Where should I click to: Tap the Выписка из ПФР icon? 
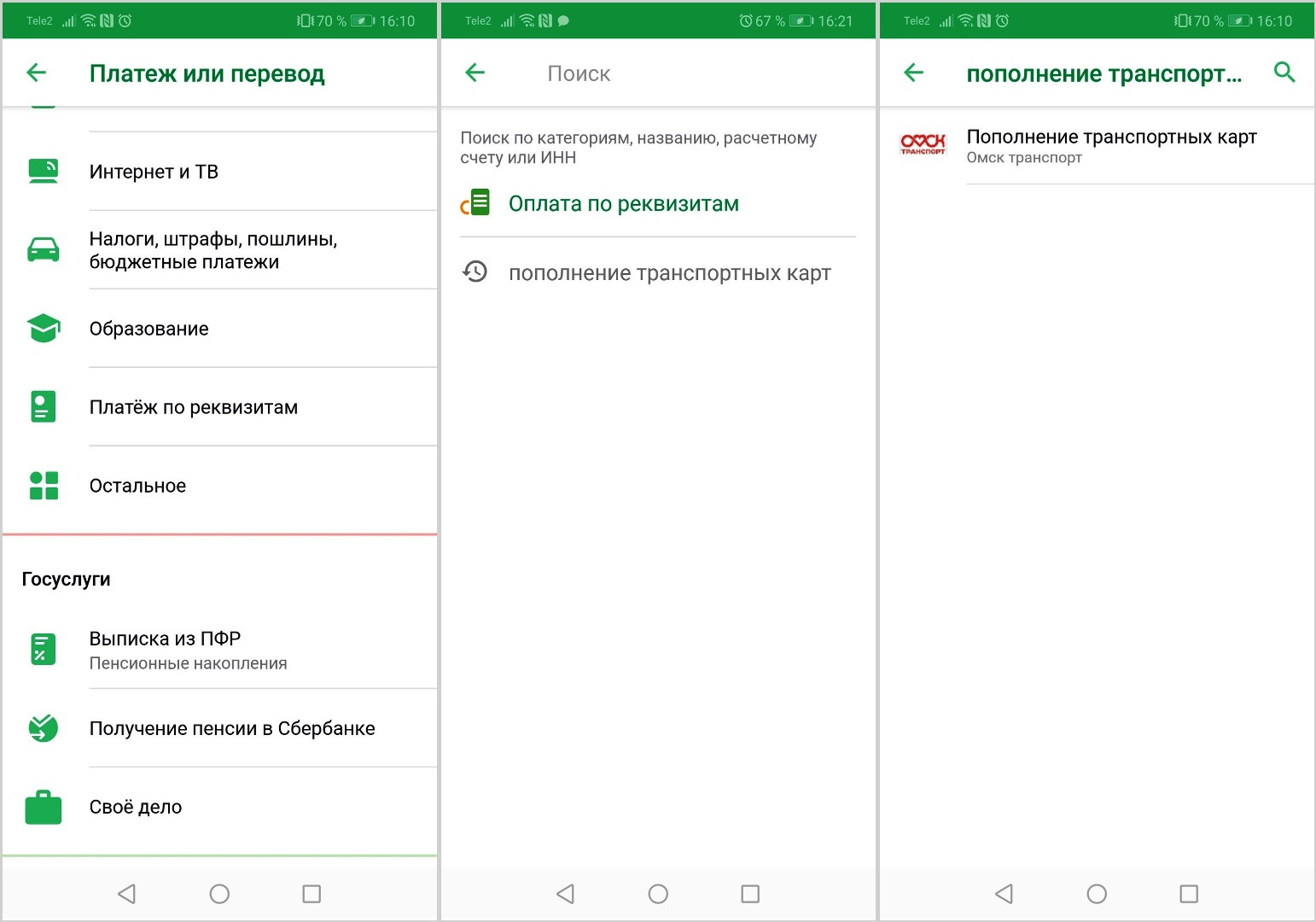pos(44,650)
